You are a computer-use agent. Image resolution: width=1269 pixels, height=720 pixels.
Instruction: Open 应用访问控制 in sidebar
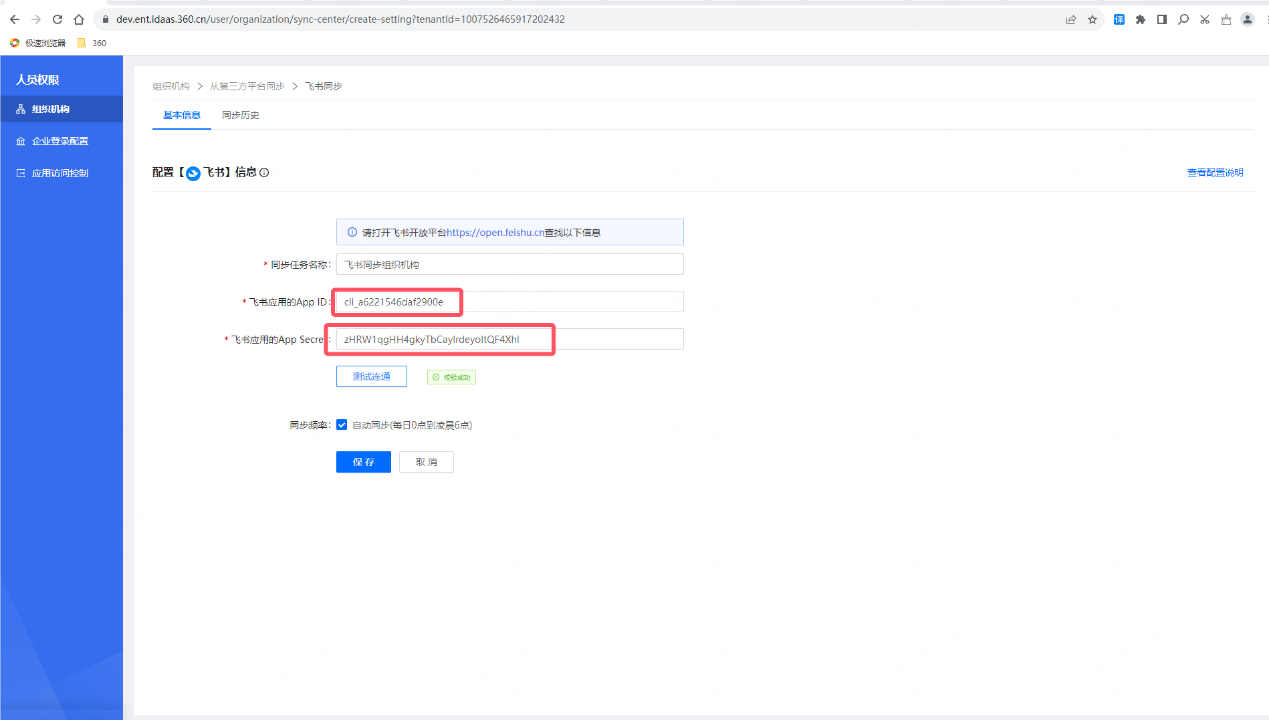pos(61,173)
